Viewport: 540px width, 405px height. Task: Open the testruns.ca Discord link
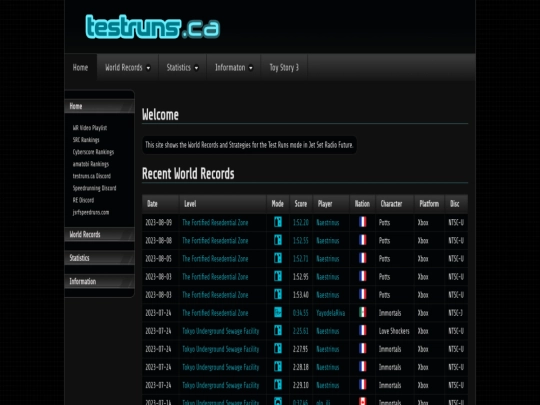tap(92, 176)
